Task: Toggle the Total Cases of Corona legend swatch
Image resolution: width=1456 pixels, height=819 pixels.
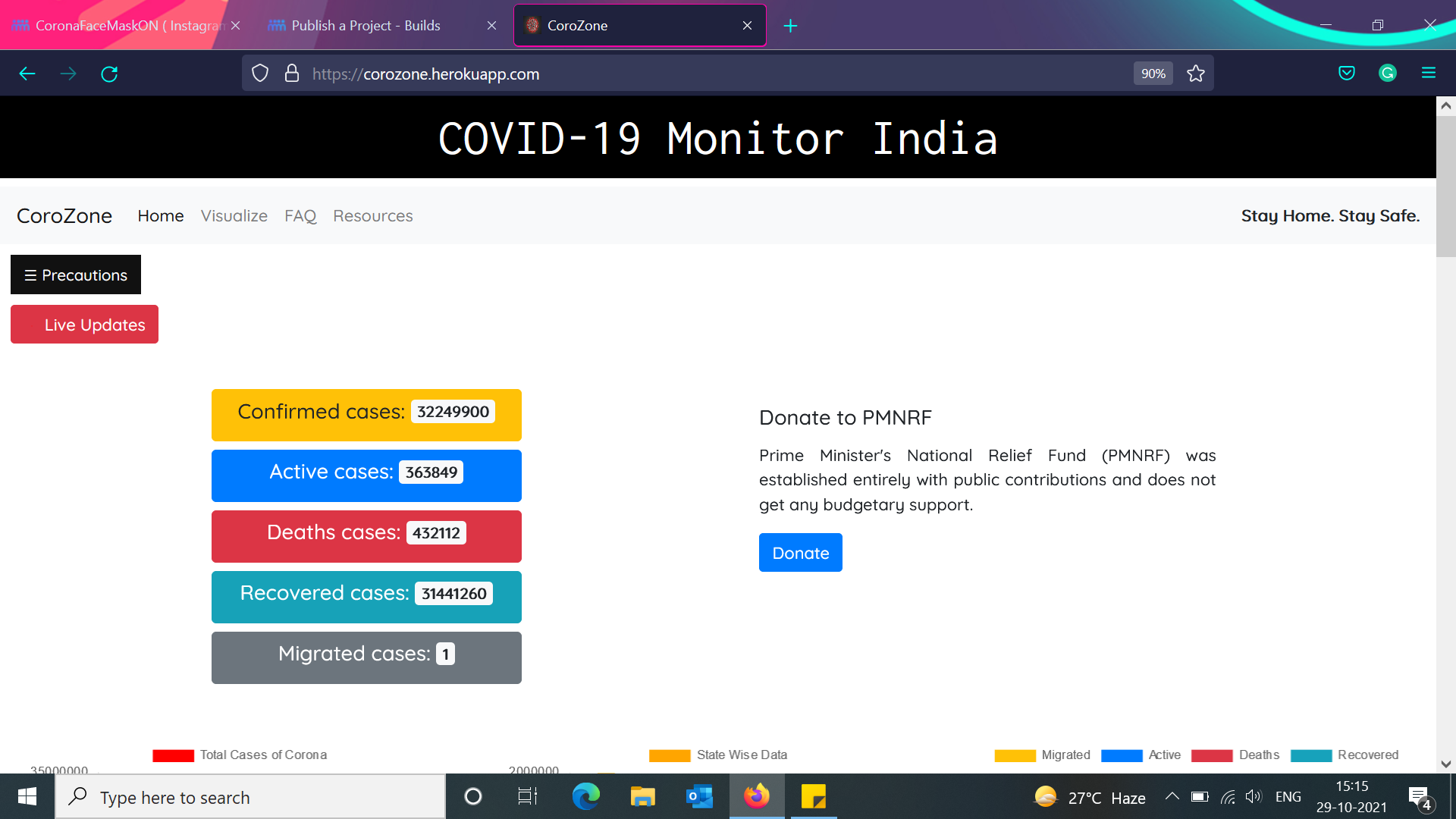Action: coord(173,755)
